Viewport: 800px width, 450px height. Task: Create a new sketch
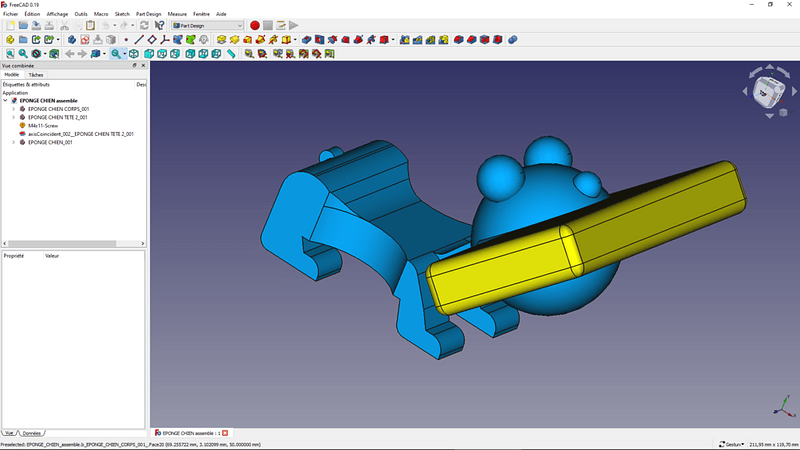[85, 40]
